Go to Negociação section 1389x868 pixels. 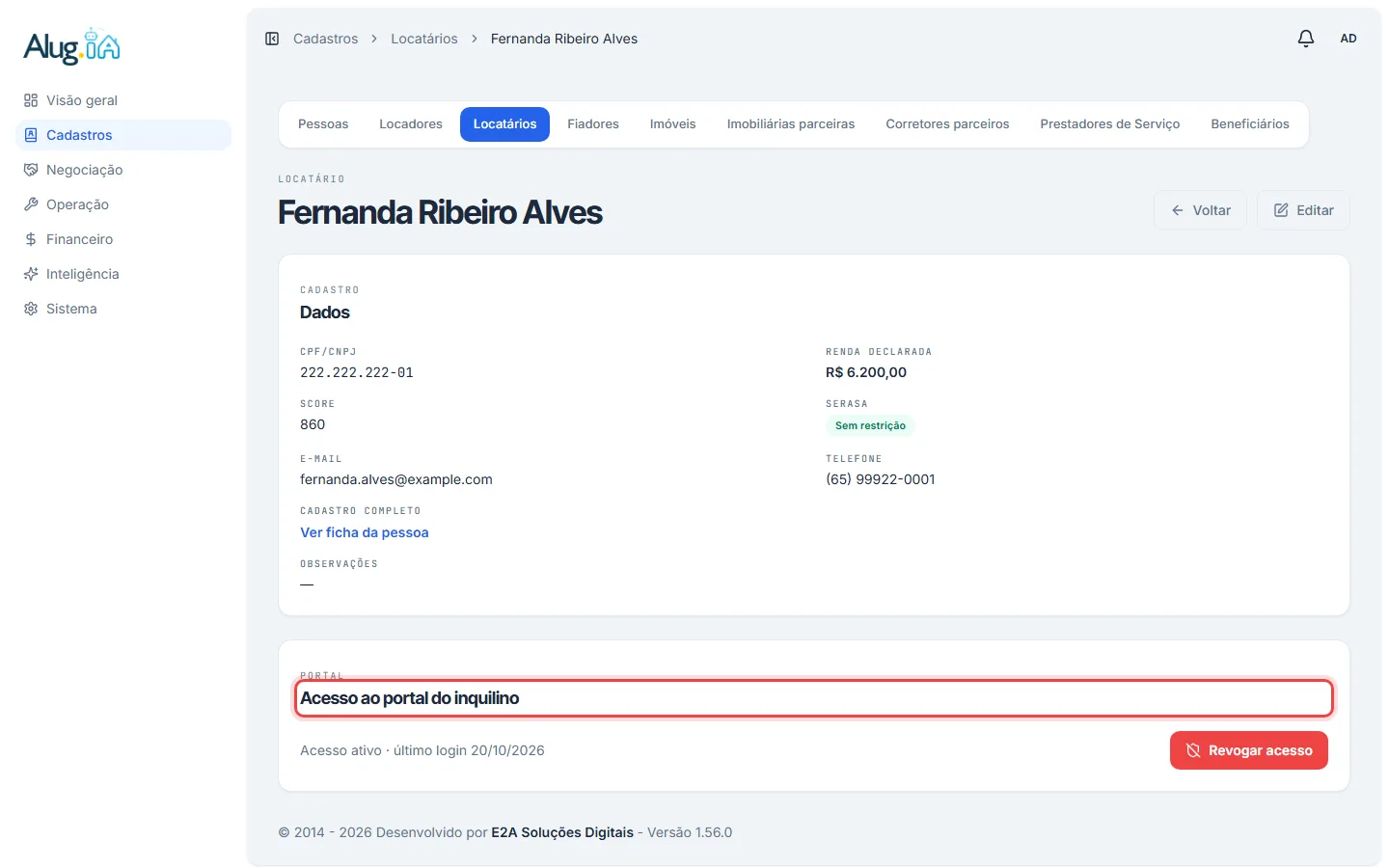pos(123,170)
